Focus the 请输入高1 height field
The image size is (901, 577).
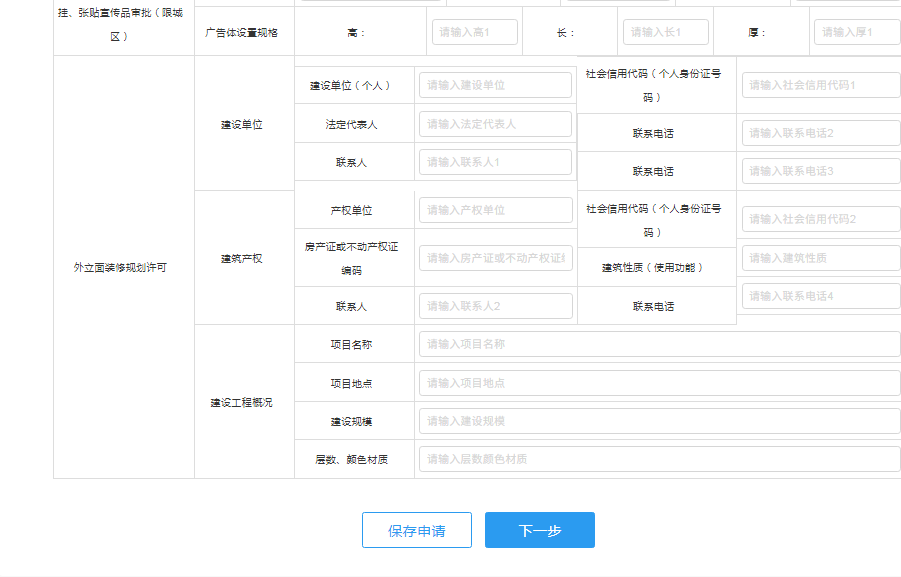coord(474,32)
